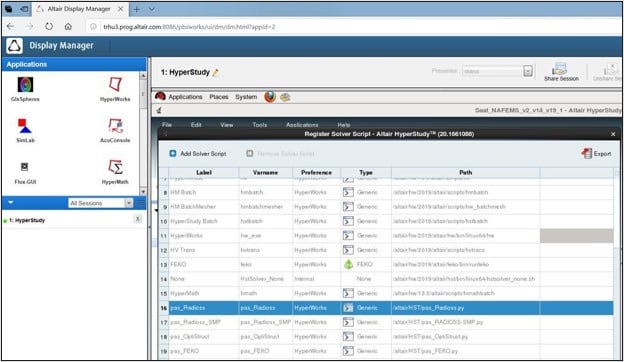The image size is (624, 362).
Task: Sort by the Label column header
Action: [x=204, y=173]
